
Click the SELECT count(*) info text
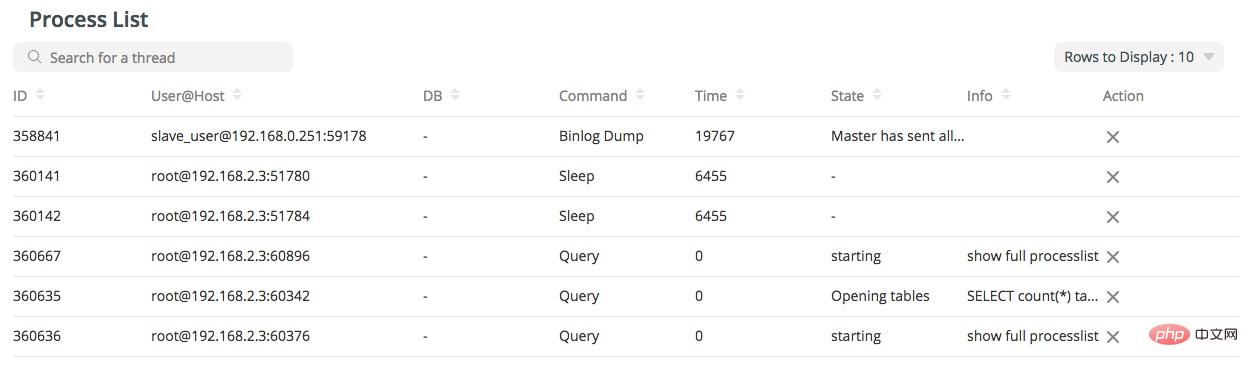coord(1033,296)
